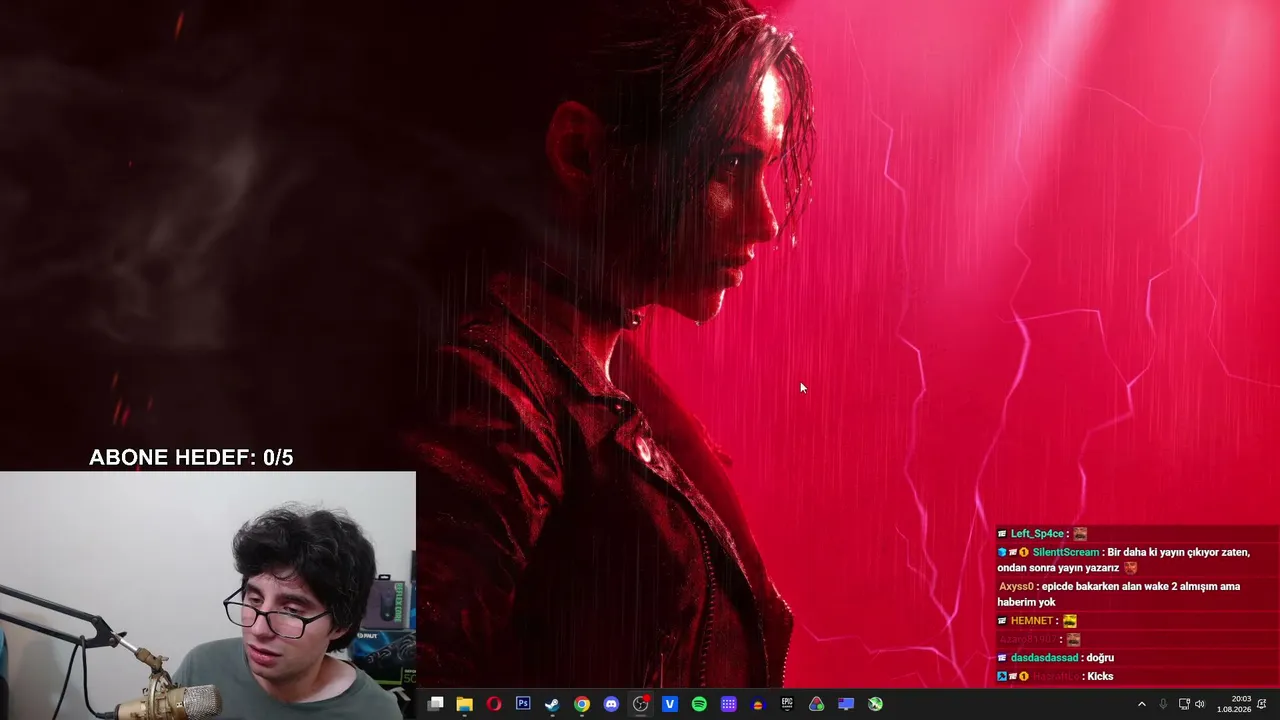Open Steam from the taskbar
This screenshot has height=720, width=1280.
pos(552,704)
